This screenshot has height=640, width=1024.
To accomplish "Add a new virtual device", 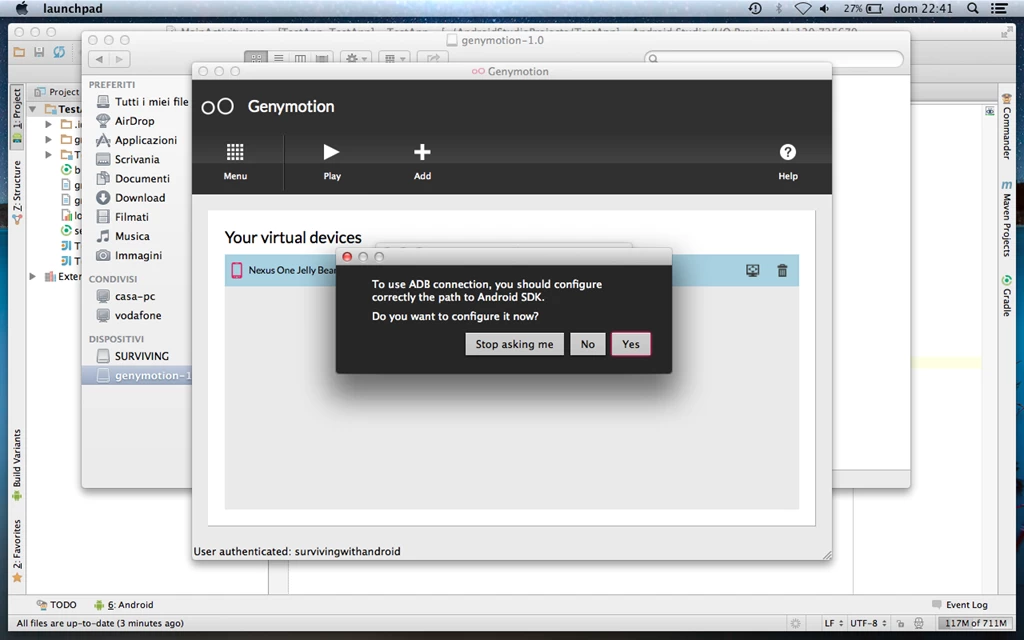I will pos(422,161).
